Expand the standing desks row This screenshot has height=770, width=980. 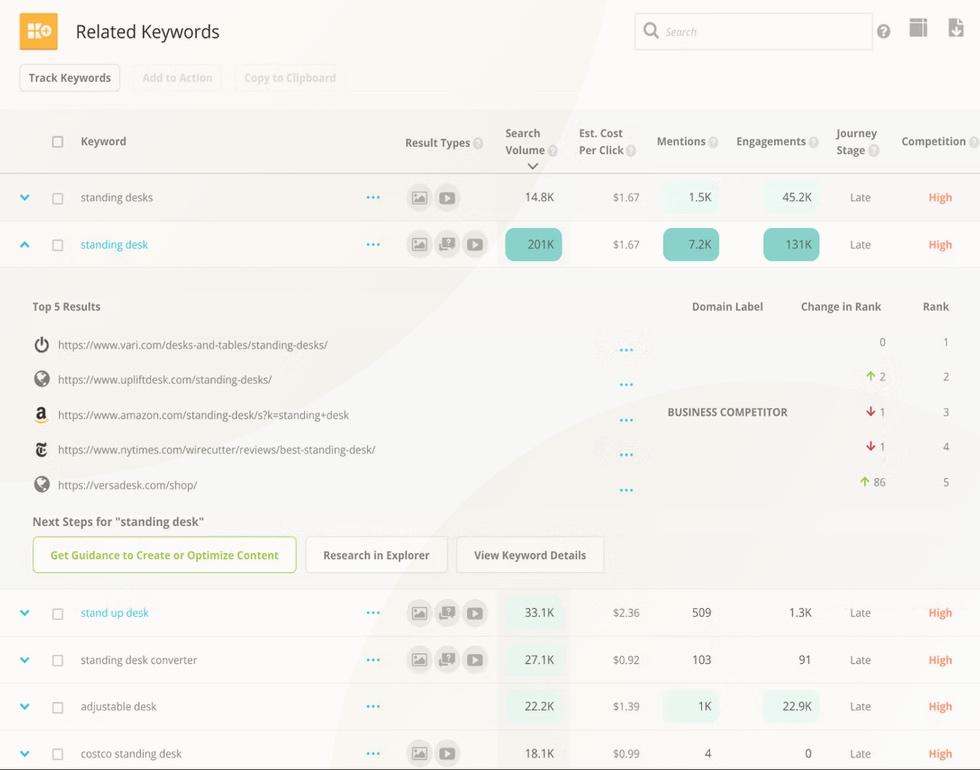click(x=24, y=198)
